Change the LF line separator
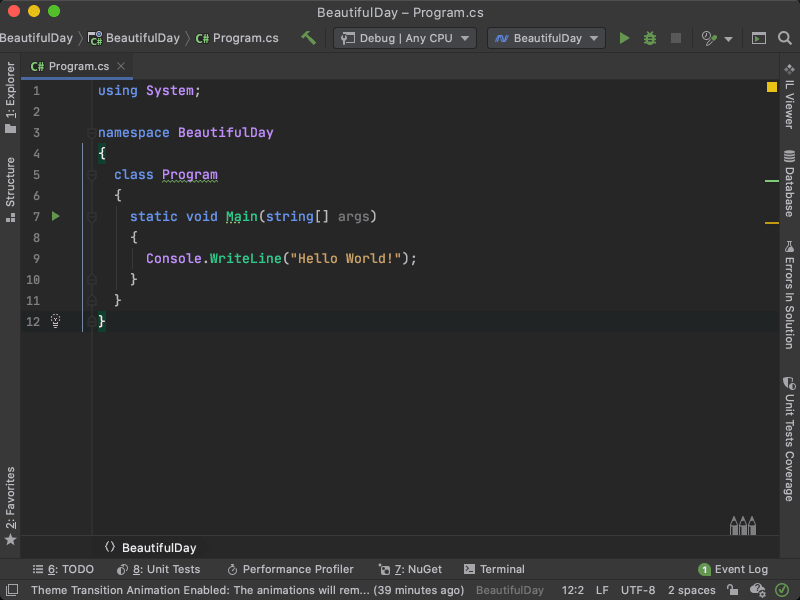 click(602, 590)
